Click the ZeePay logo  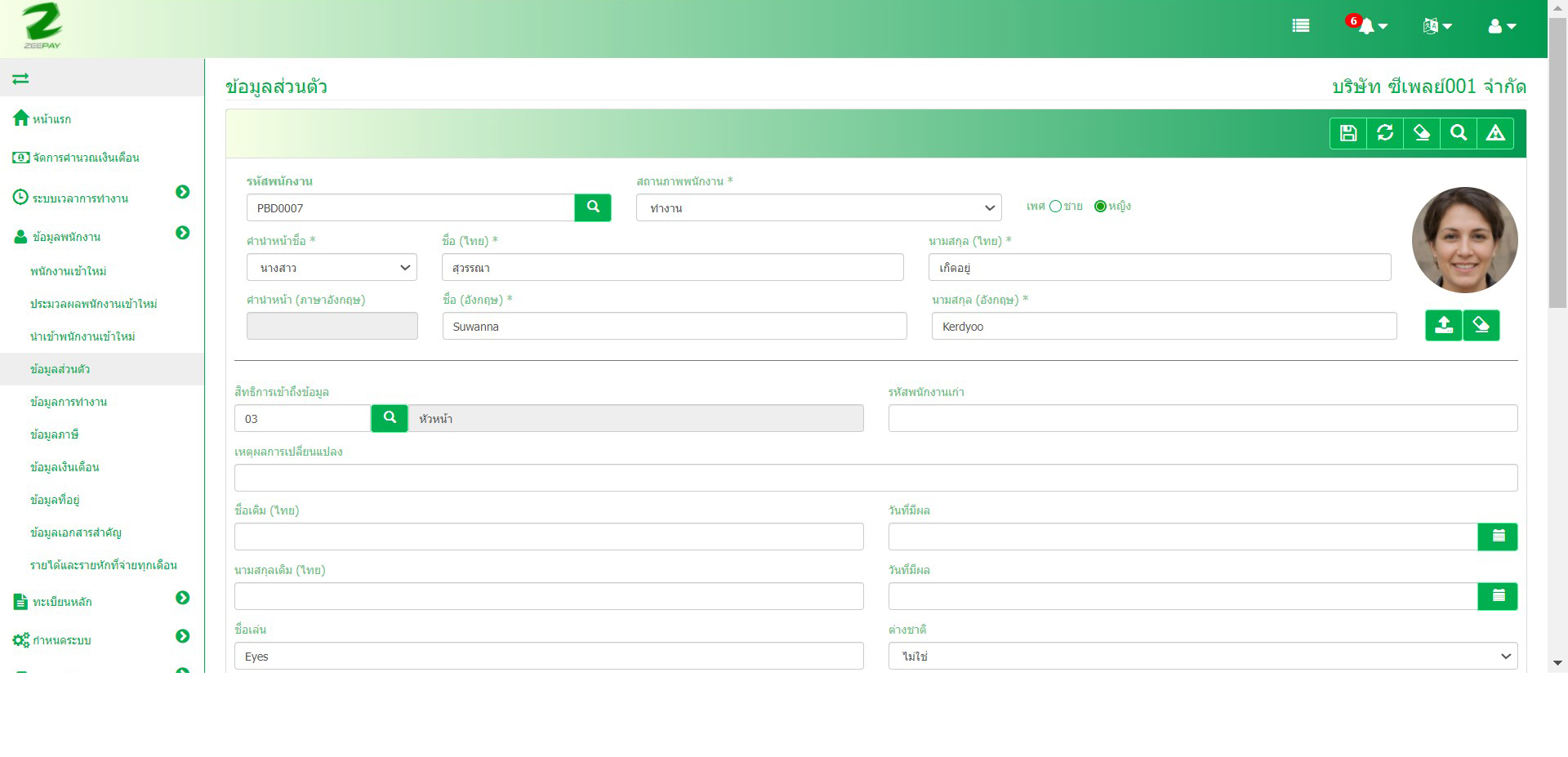(42, 26)
